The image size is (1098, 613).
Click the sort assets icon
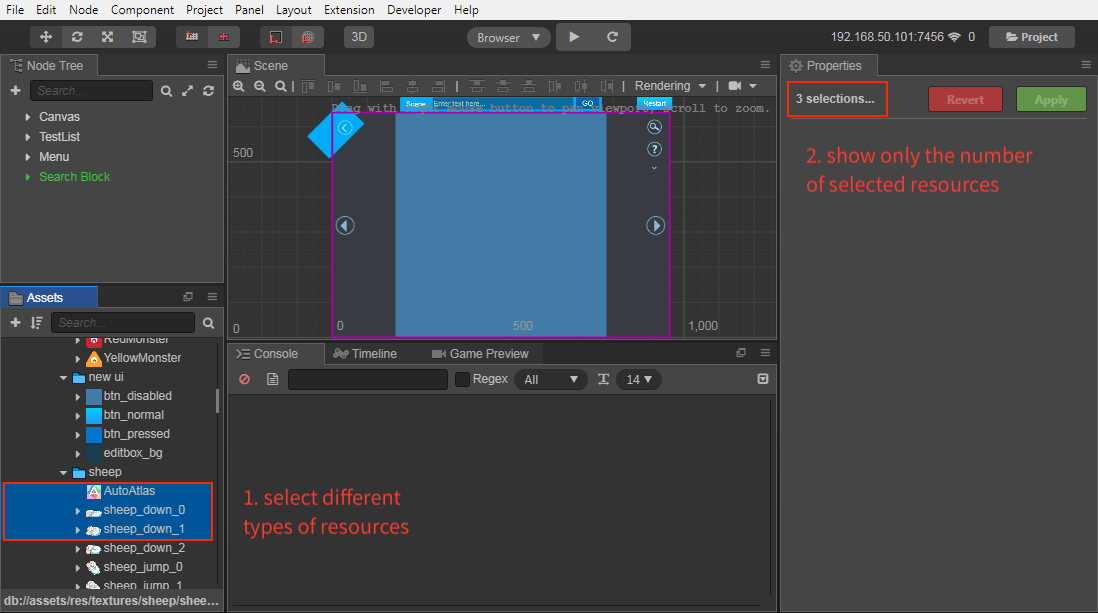[x=37, y=323]
